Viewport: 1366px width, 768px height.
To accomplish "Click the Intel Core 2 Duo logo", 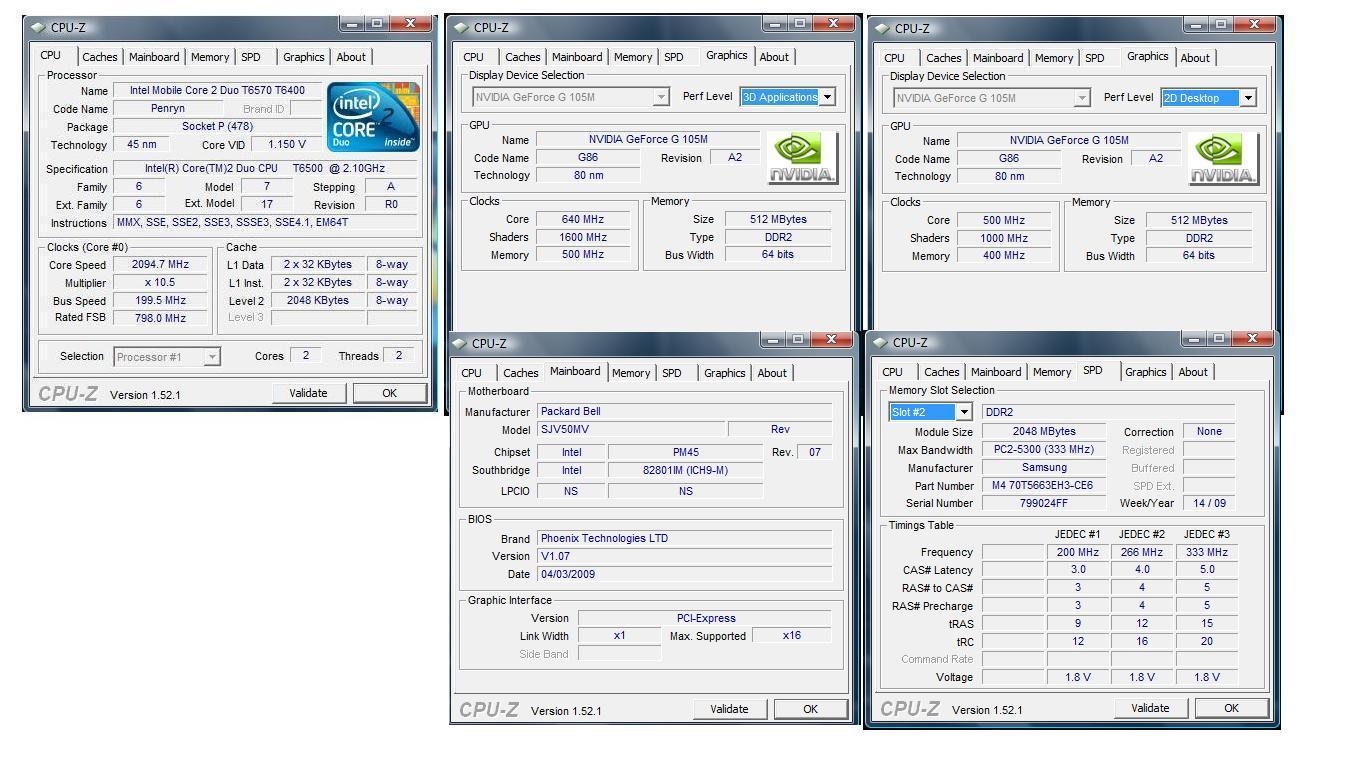I will 374,117.
